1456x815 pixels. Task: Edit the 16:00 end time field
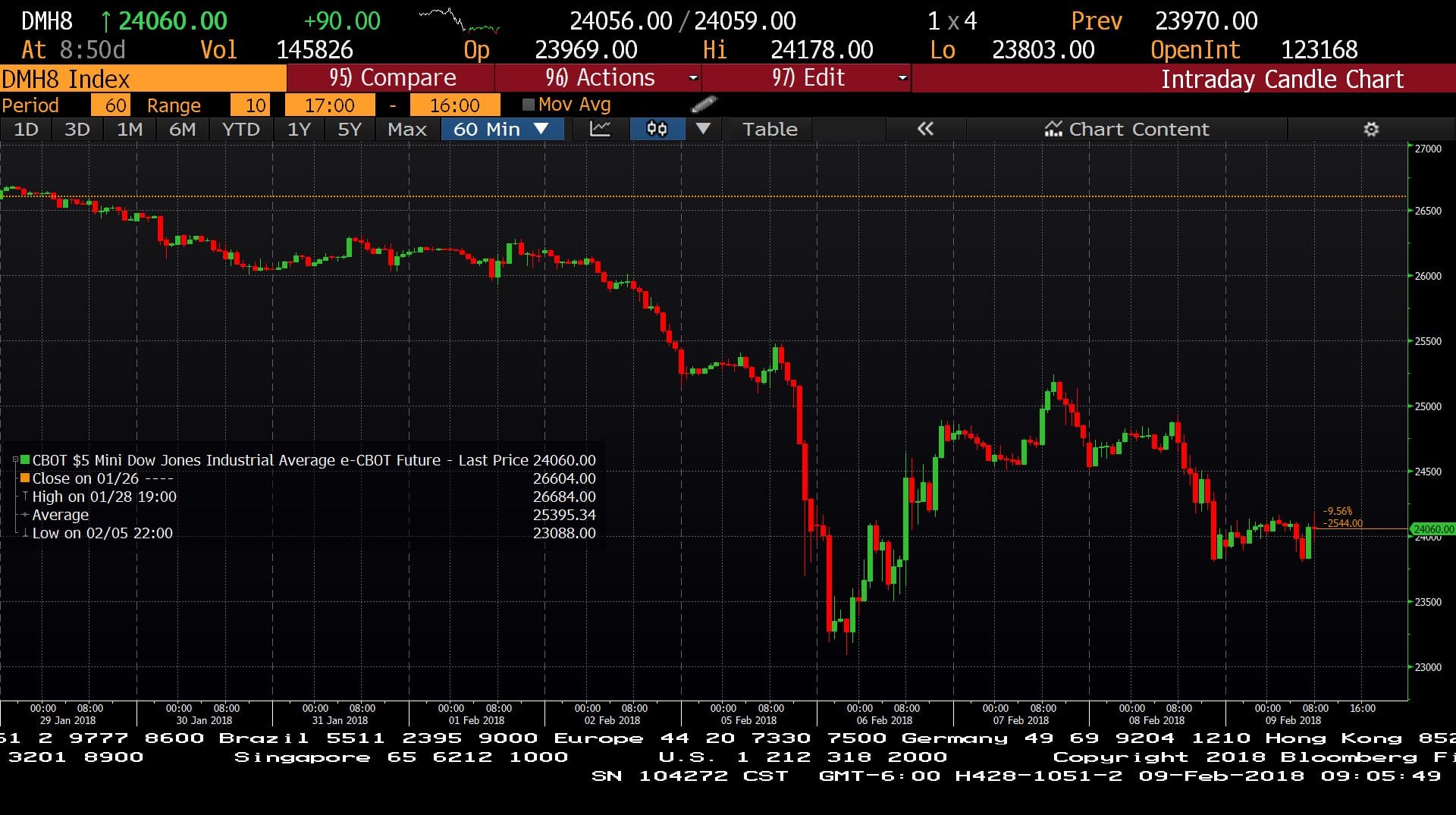[455, 105]
